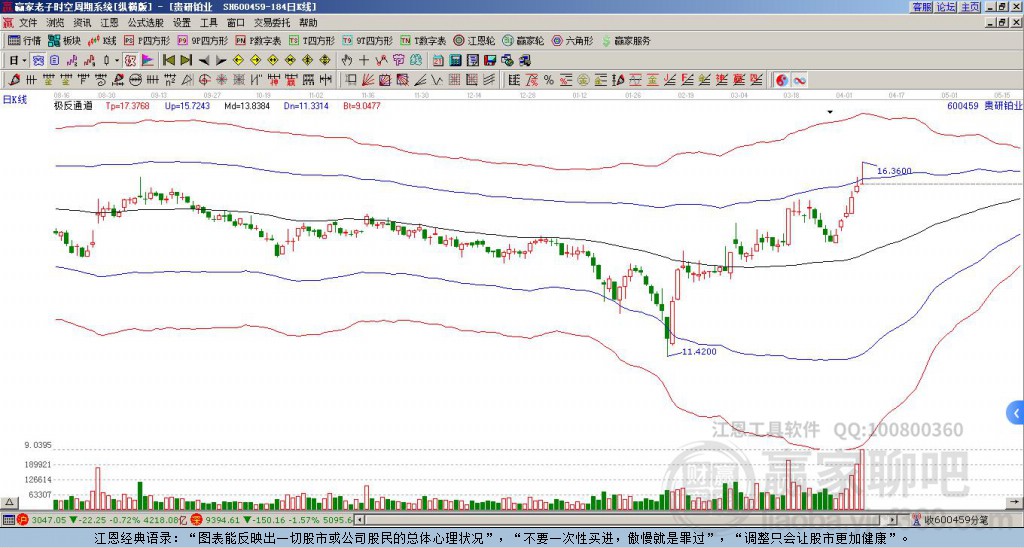Open the 赢家轮 wheel tool
The image size is (1024, 548).
point(524,40)
